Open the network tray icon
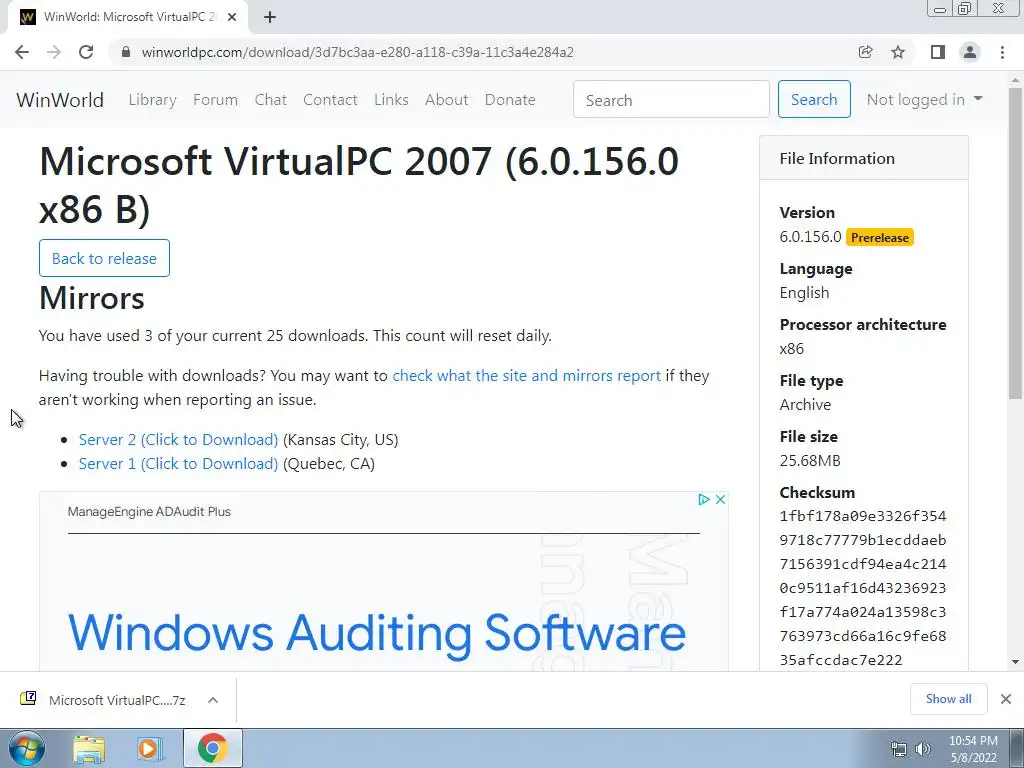Screen dimensions: 1024x768 coord(899,749)
